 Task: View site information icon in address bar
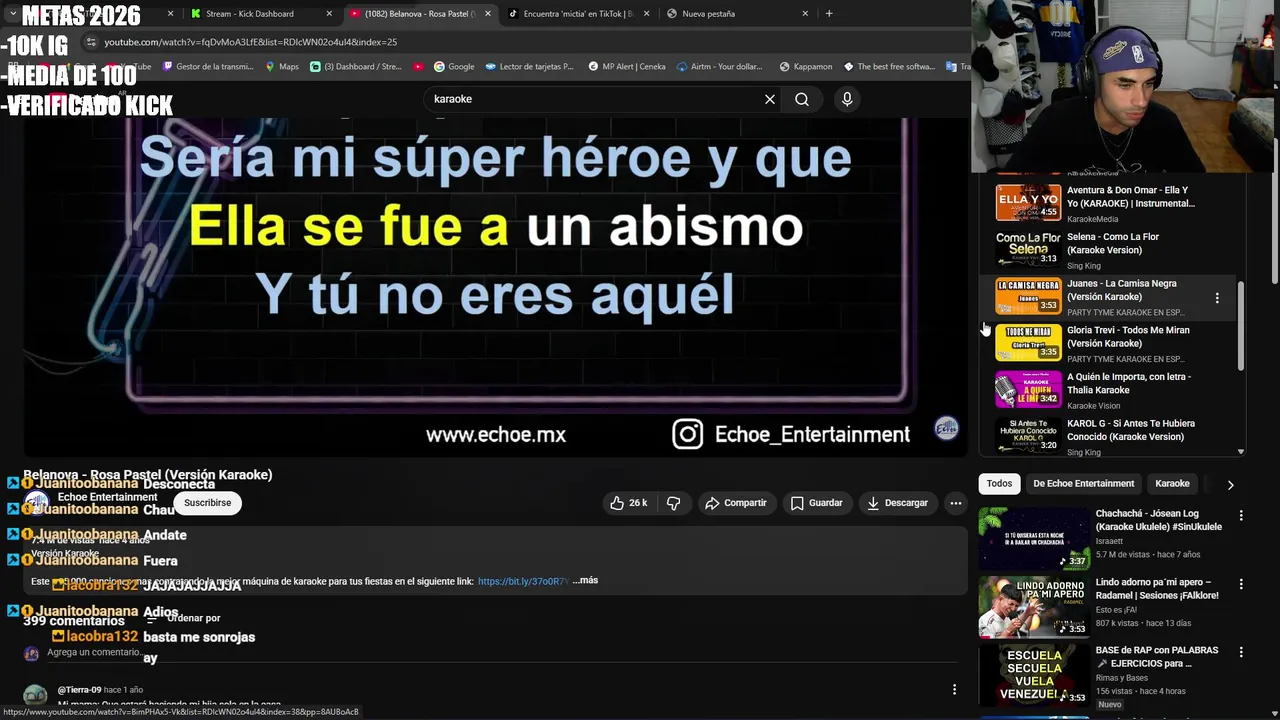pos(91,42)
